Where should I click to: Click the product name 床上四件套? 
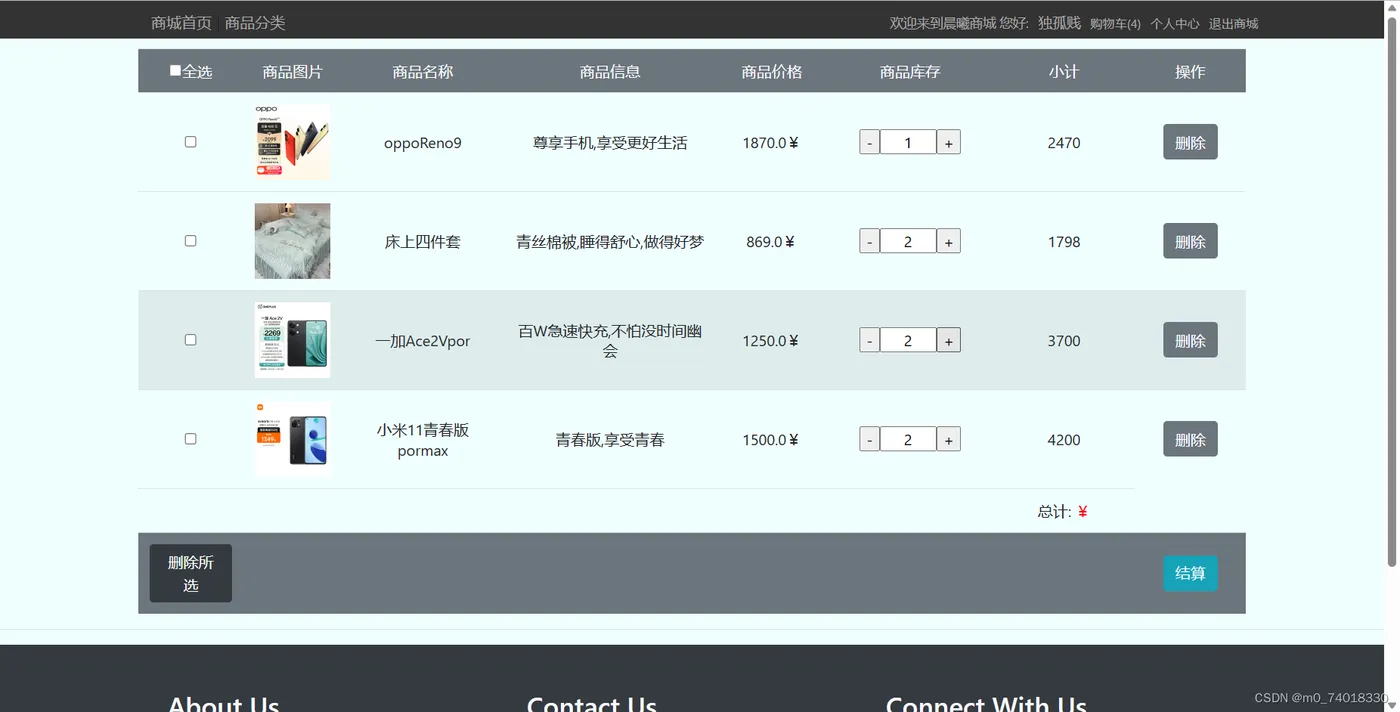(423, 242)
